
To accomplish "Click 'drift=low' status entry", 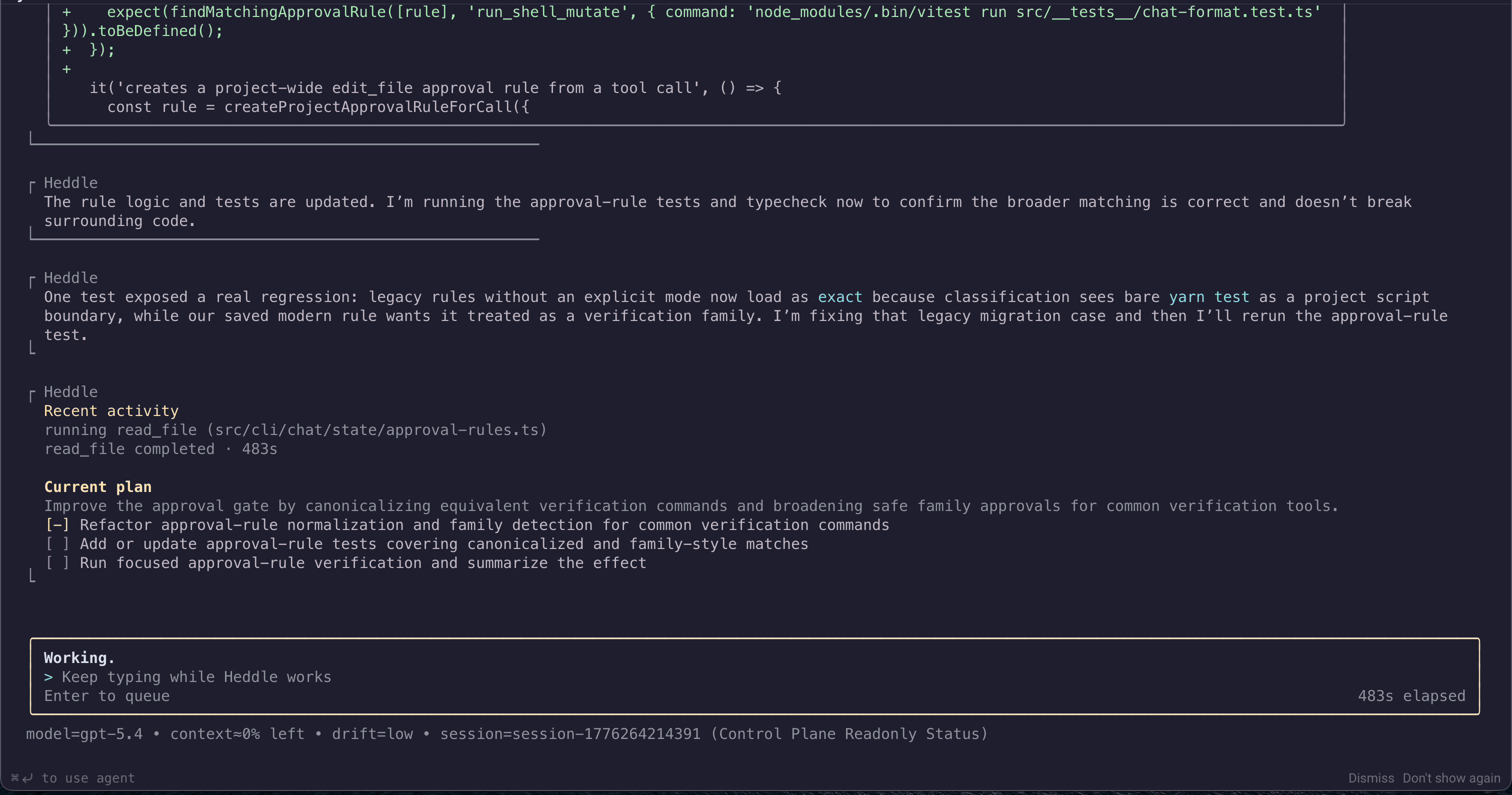I will [x=372, y=734].
